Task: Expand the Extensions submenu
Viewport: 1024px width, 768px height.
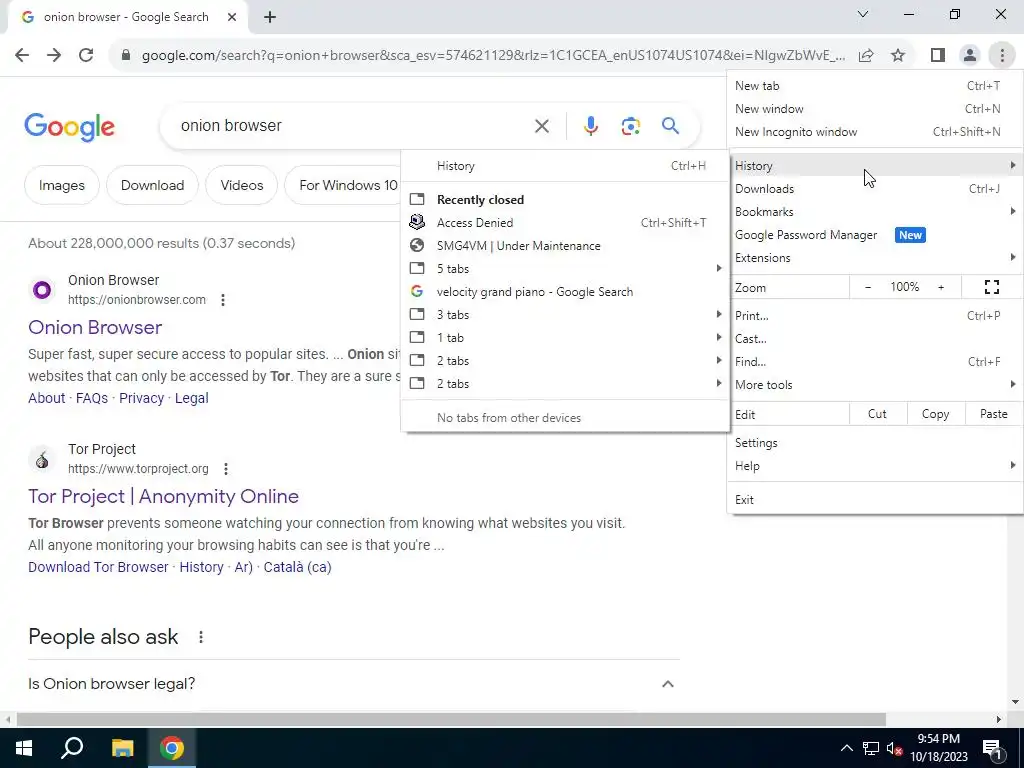Action: point(875,258)
